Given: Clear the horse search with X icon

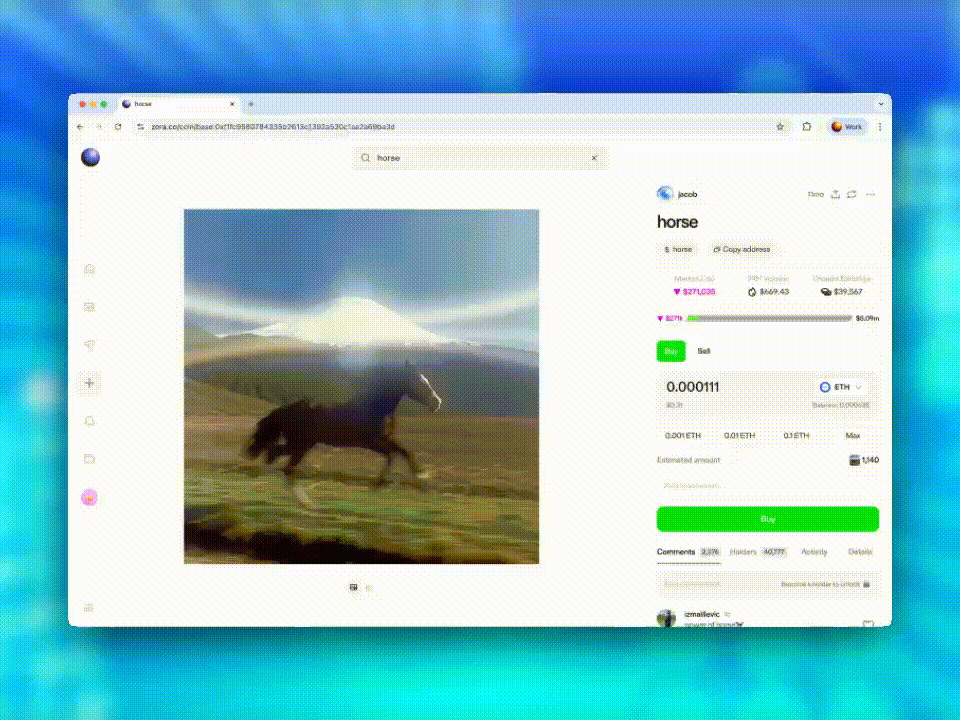Looking at the screenshot, I should click(x=594, y=158).
